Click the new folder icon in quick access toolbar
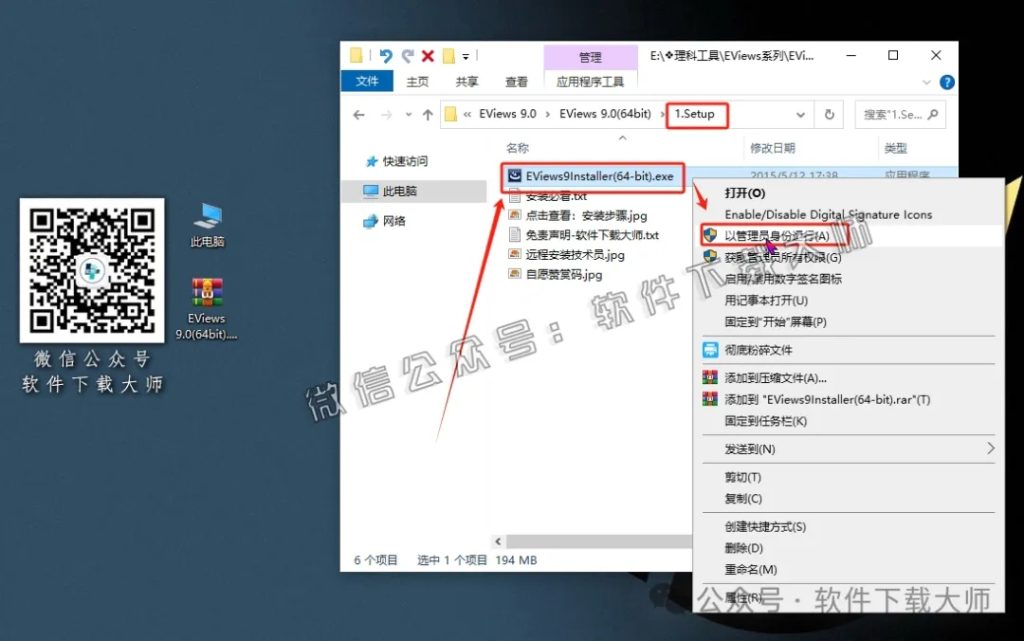This screenshot has height=641, width=1024. point(448,55)
